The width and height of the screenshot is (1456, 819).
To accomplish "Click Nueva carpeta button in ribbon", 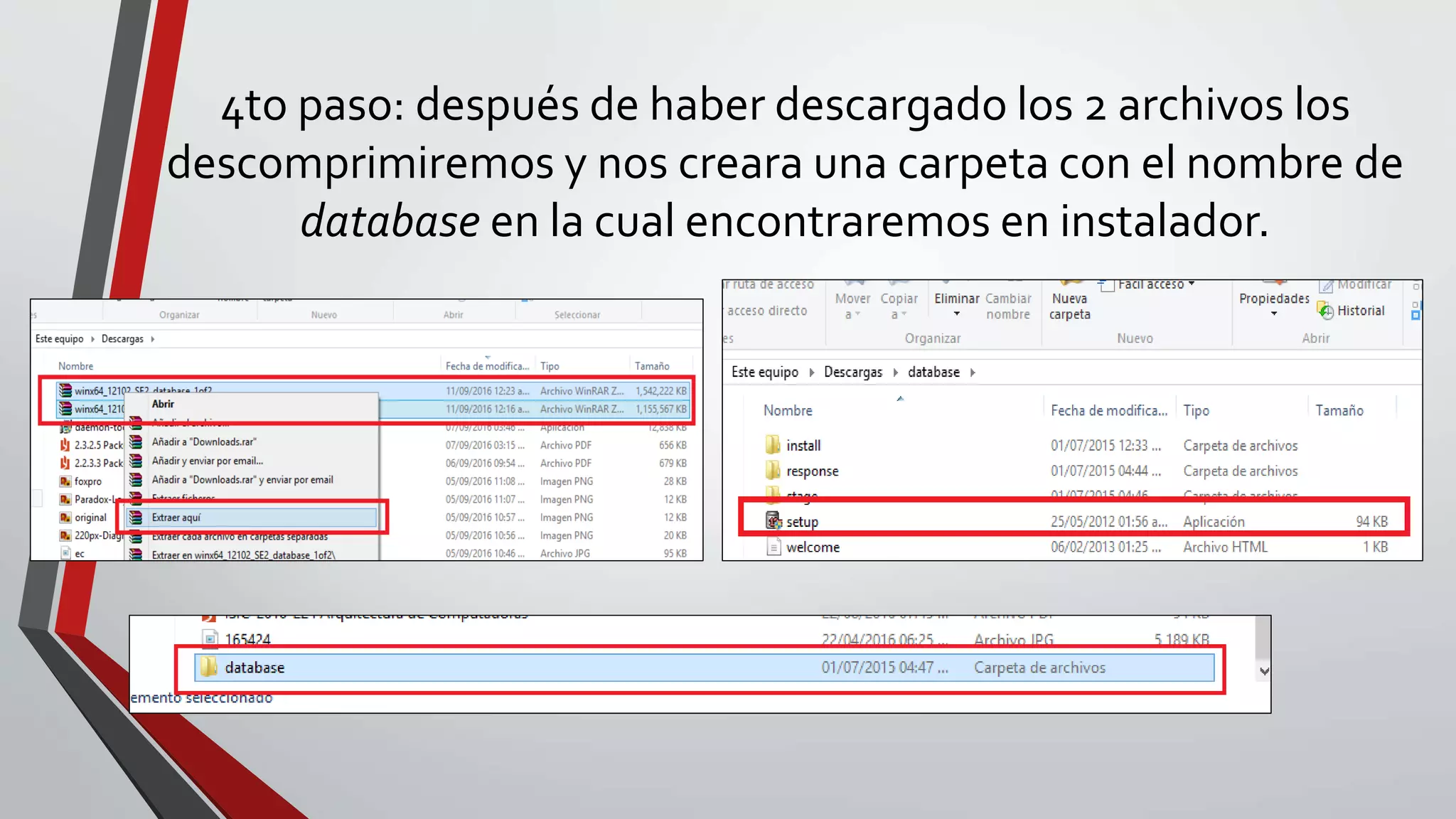I will 1070,306.
